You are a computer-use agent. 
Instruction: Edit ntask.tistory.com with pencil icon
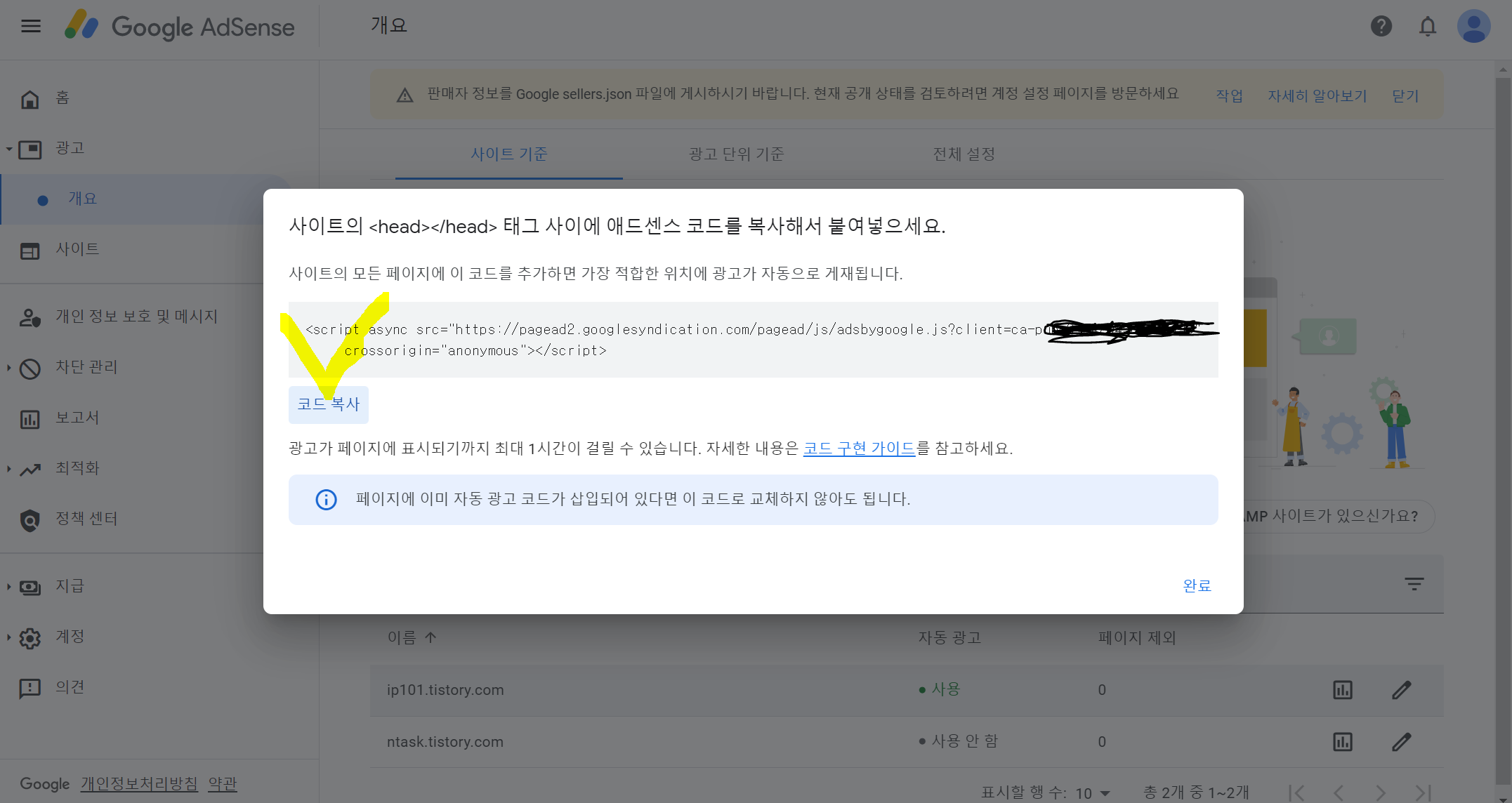(x=1401, y=742)
